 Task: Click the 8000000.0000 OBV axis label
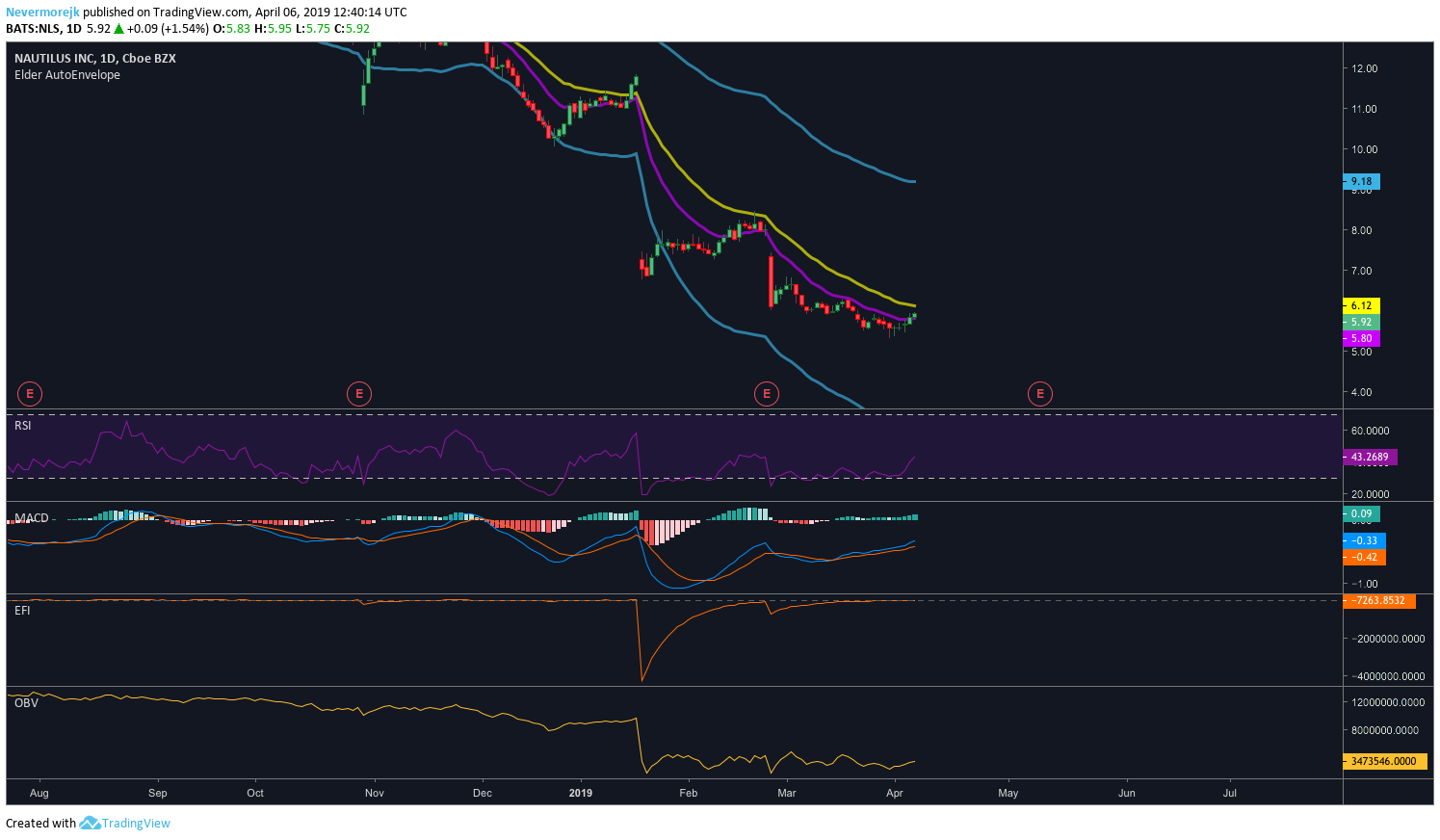[x=1385, y=730]
